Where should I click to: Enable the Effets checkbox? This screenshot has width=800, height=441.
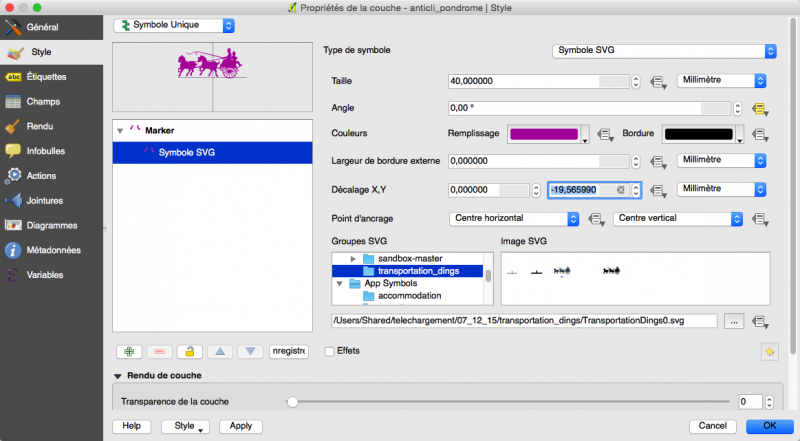click(x=330, y=351)
